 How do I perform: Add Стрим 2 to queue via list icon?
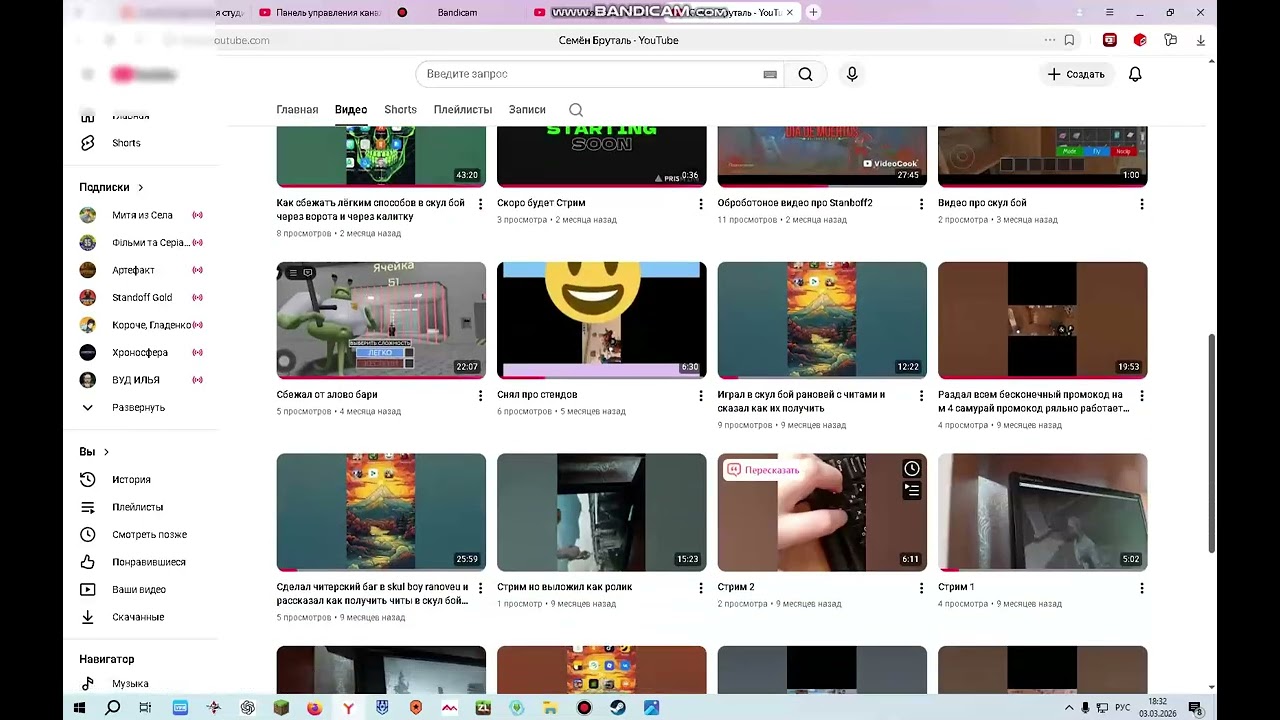pyautogui.click(x=912, y=490)
